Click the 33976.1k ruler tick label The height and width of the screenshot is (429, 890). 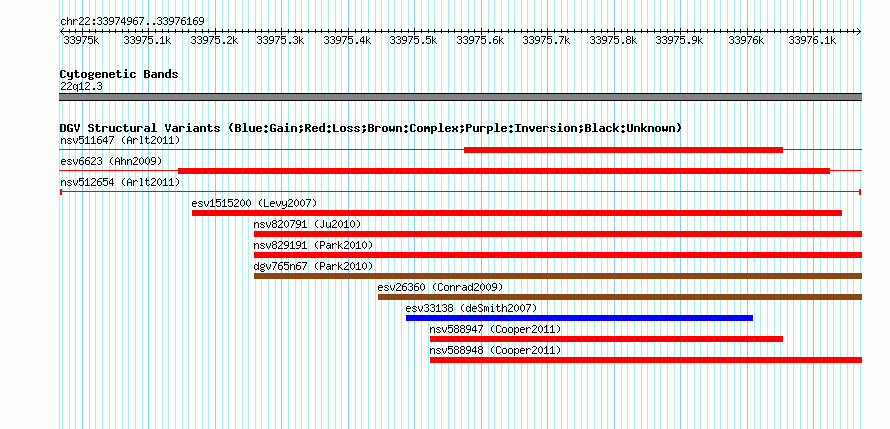(813, 41)
